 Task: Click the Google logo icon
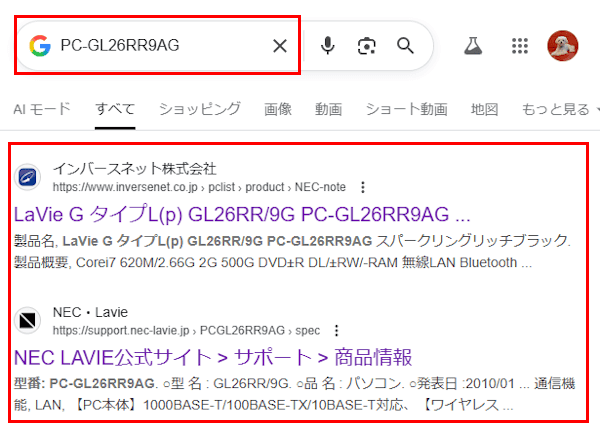(x=40, y=46)
